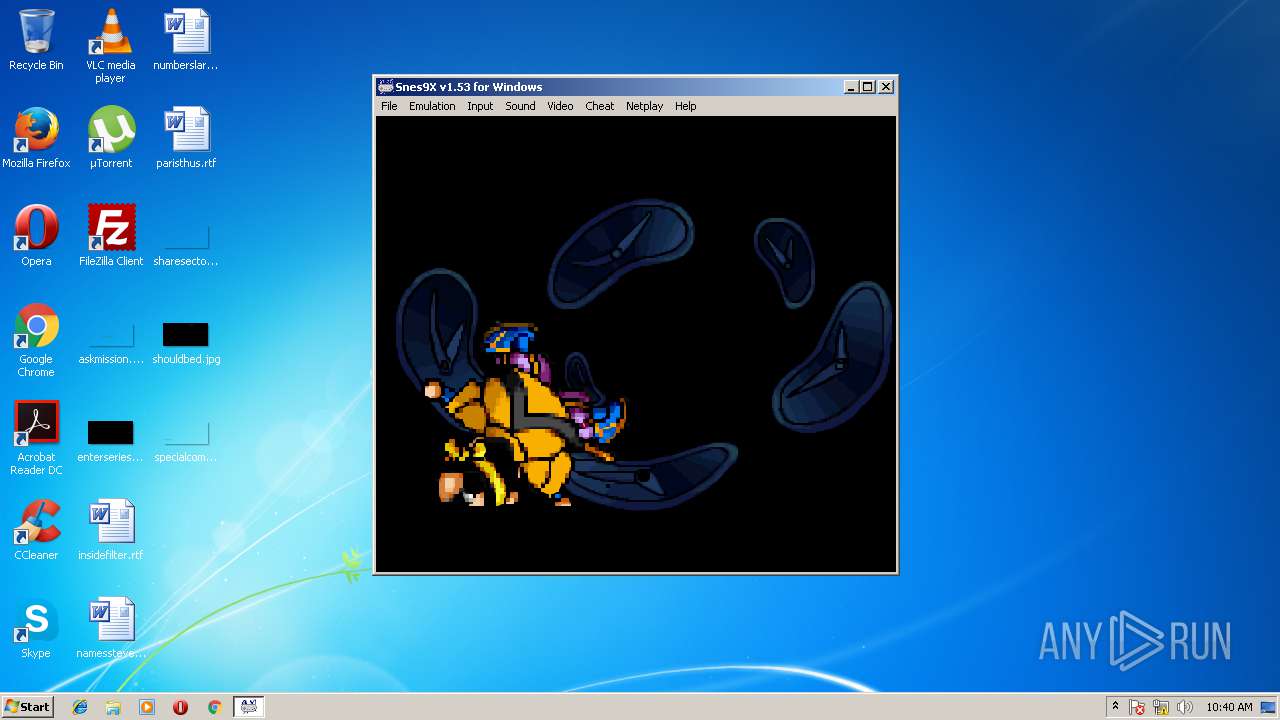
Task: Open the Netplay menu
Action: pyautogui.click(x=645, y=106)
